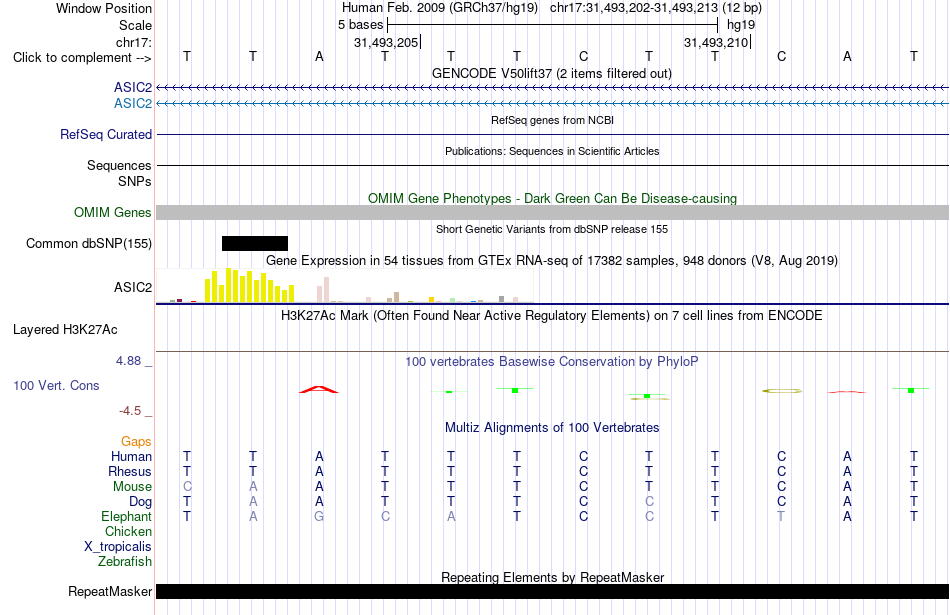Click the Chicken alignment row label

point(128,531)
